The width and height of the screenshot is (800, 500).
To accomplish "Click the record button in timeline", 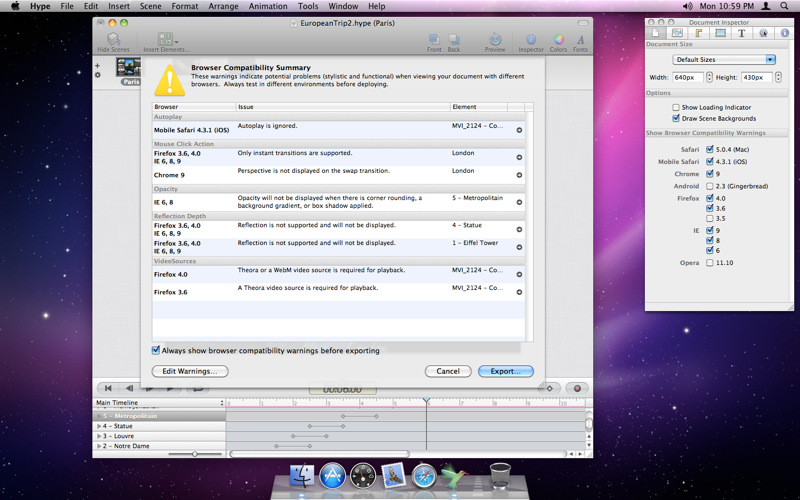I will click(576, 388).
